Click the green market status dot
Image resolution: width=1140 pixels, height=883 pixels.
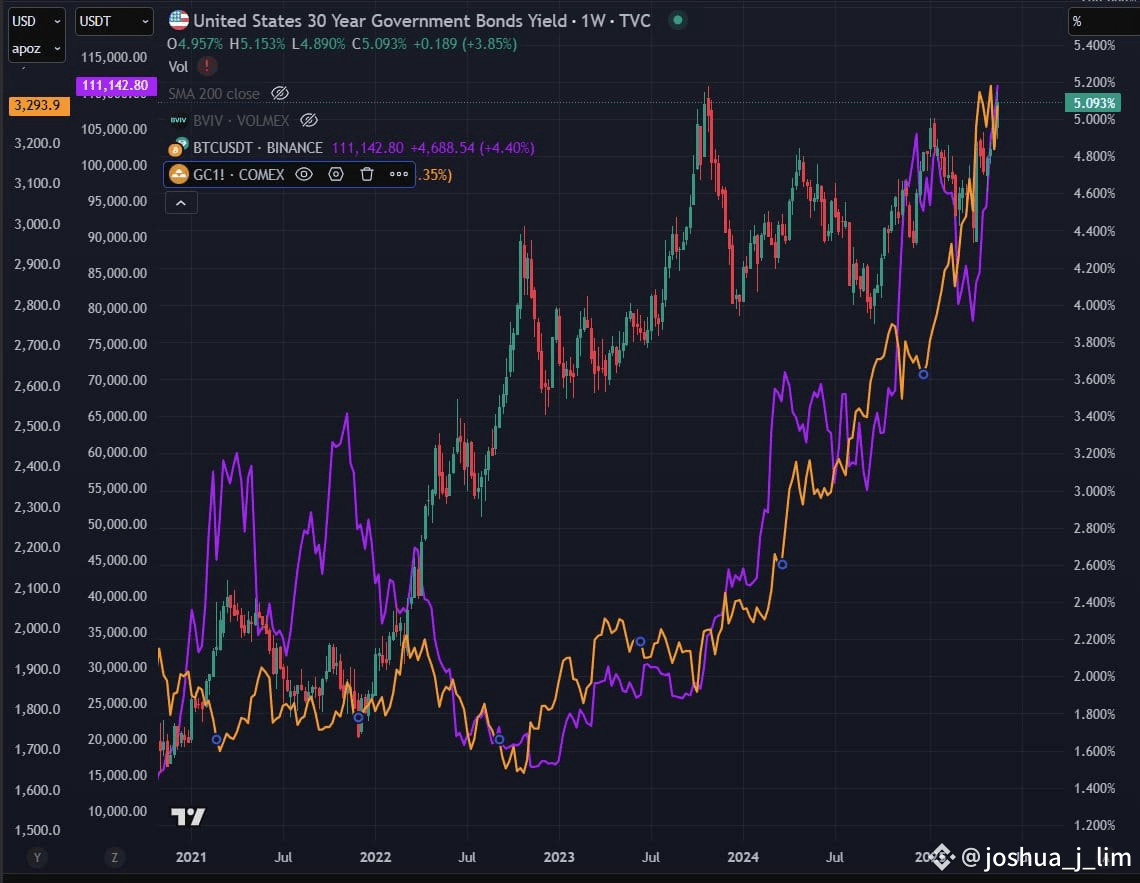pyautogui.click(x=678, y=20)
